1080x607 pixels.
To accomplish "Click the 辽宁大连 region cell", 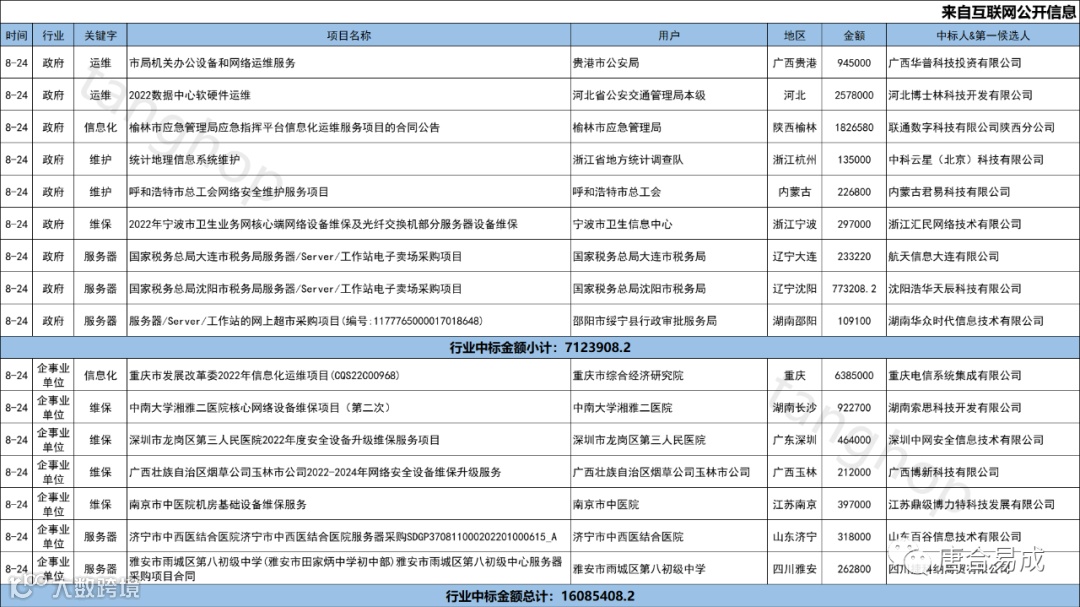I will (x=795, y=256).
